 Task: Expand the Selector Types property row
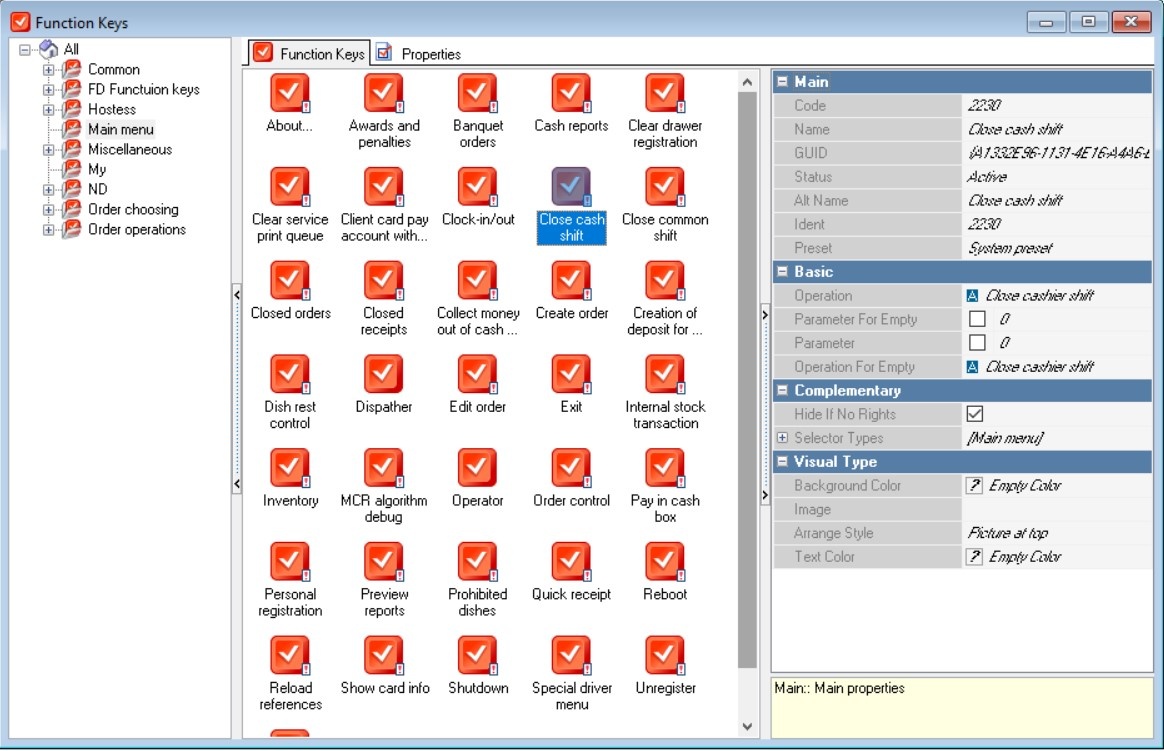[783, 438]
